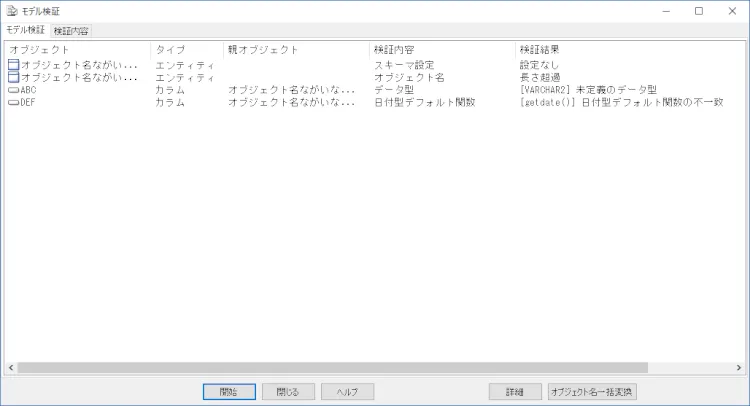750x406 pixels.
Task: Click the horizontal scrollbar right arrow
Action: pyautogui.click(x=739, y=368)
